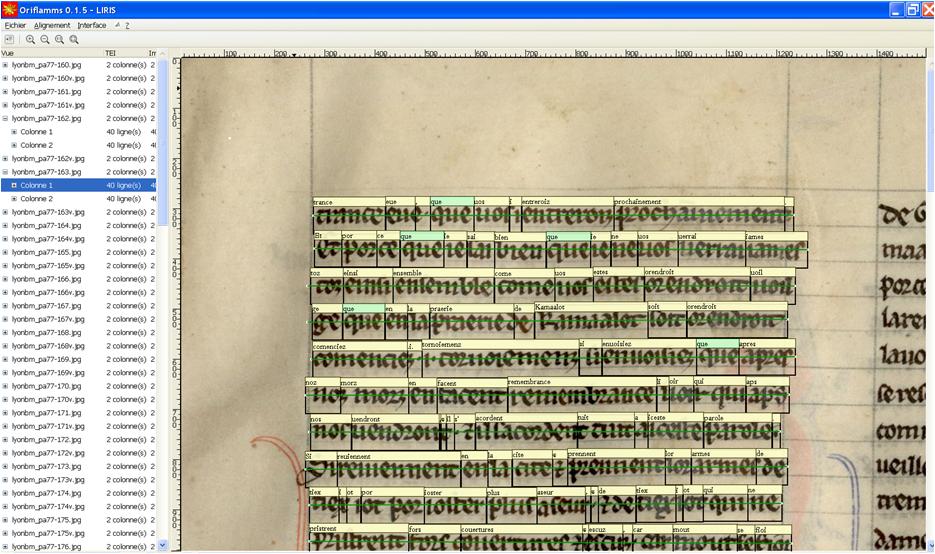This screenshot has width=935, height=554.
Task: Select lyonbm_pa77-161v.jpg in the view list
Action: tap(48, 105)
